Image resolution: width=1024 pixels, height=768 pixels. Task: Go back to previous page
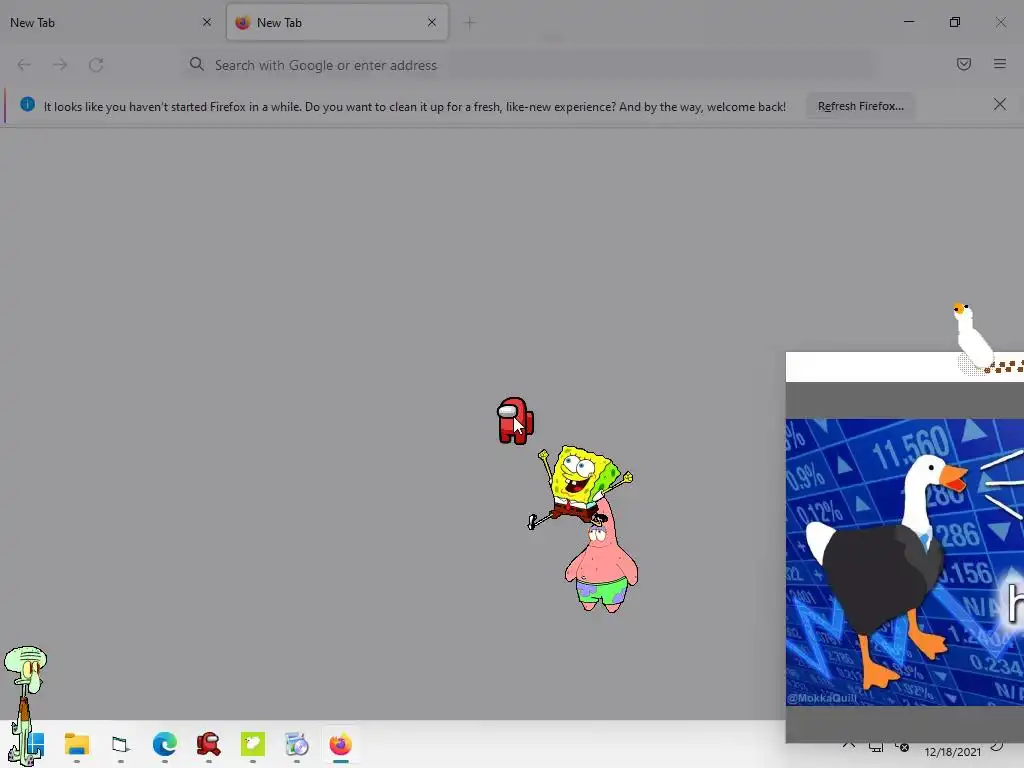point(24,65)
